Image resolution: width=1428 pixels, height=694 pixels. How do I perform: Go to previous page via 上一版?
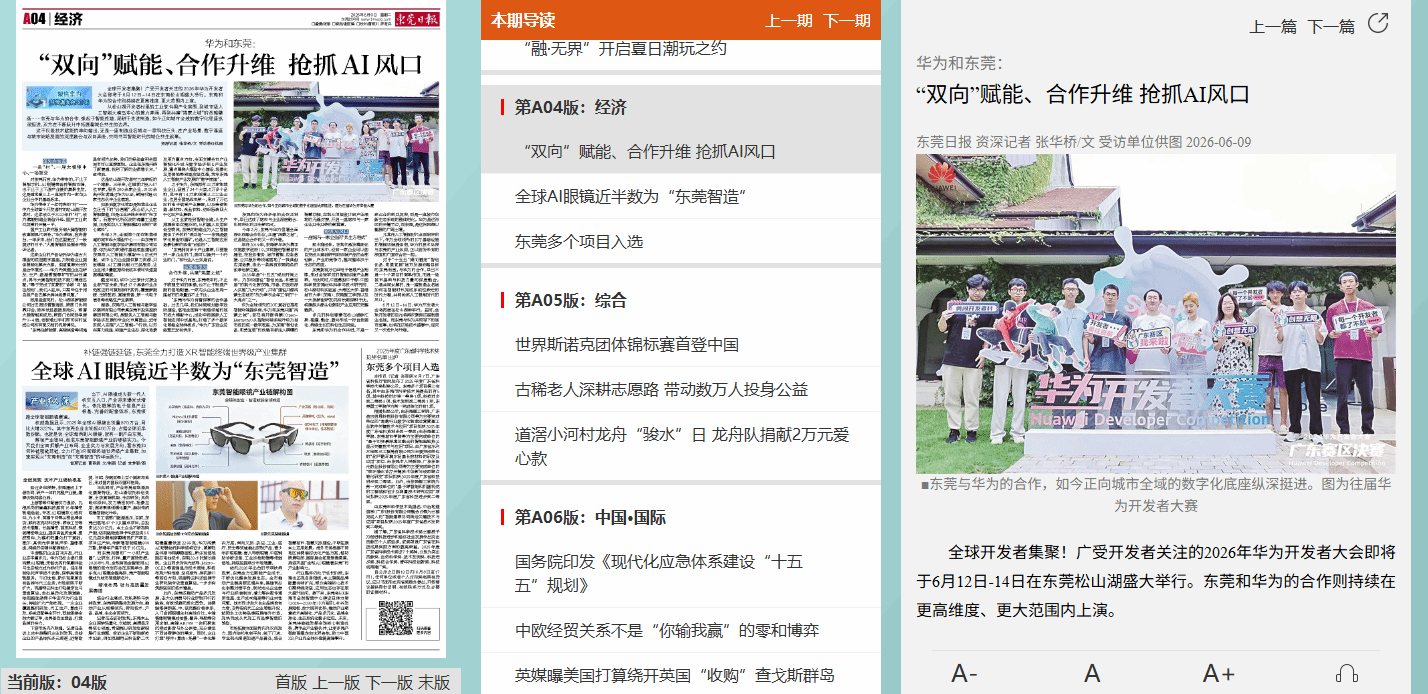pyautogui.click(x=336, y=682)
